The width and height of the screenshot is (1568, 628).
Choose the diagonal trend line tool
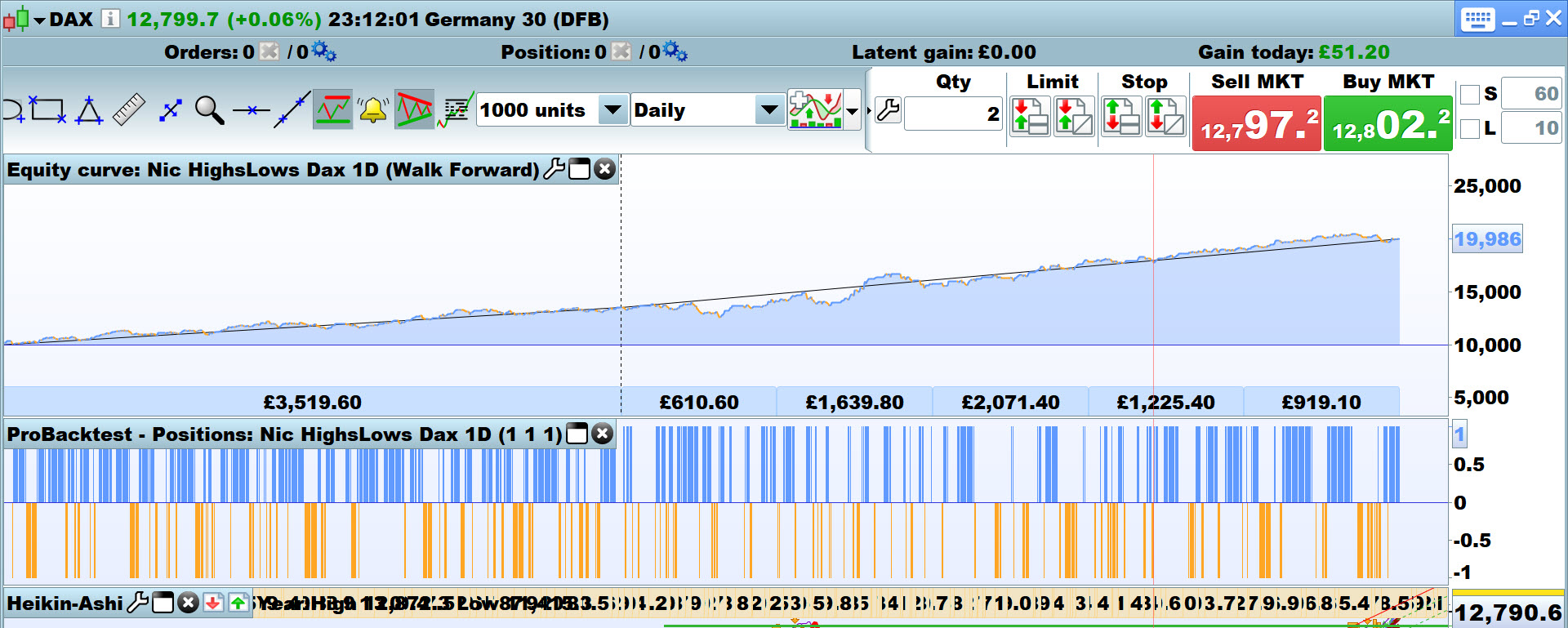click(292, 110)
